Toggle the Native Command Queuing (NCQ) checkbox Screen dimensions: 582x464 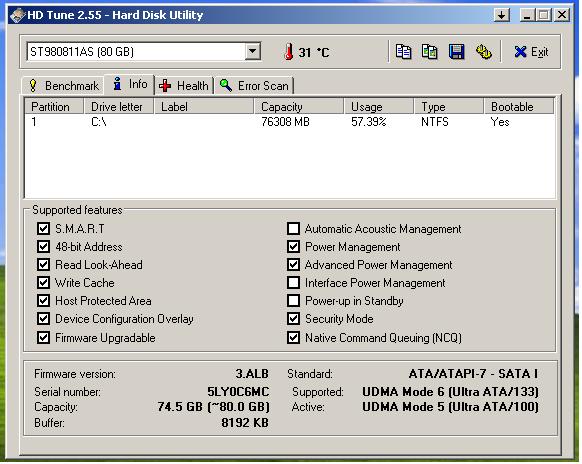[293, 337]
